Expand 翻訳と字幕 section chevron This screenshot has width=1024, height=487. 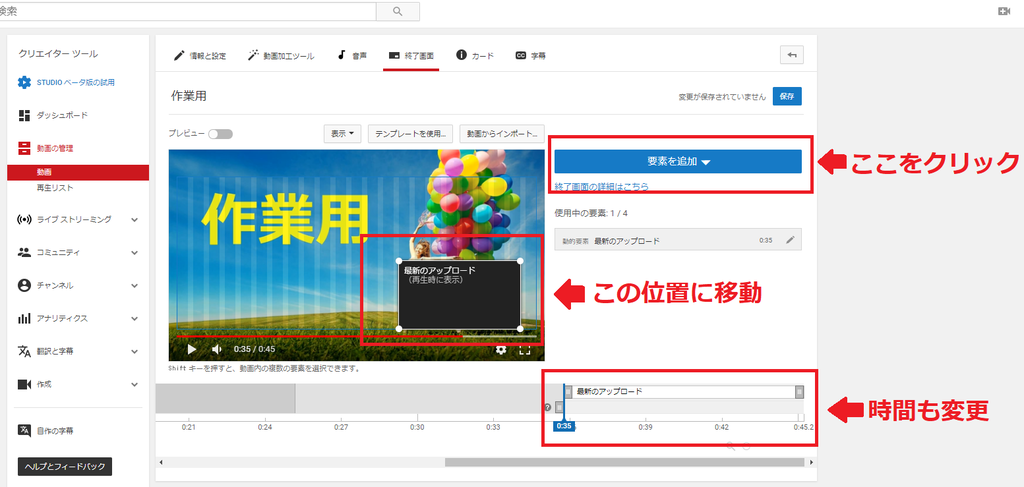tap(135, 351)
